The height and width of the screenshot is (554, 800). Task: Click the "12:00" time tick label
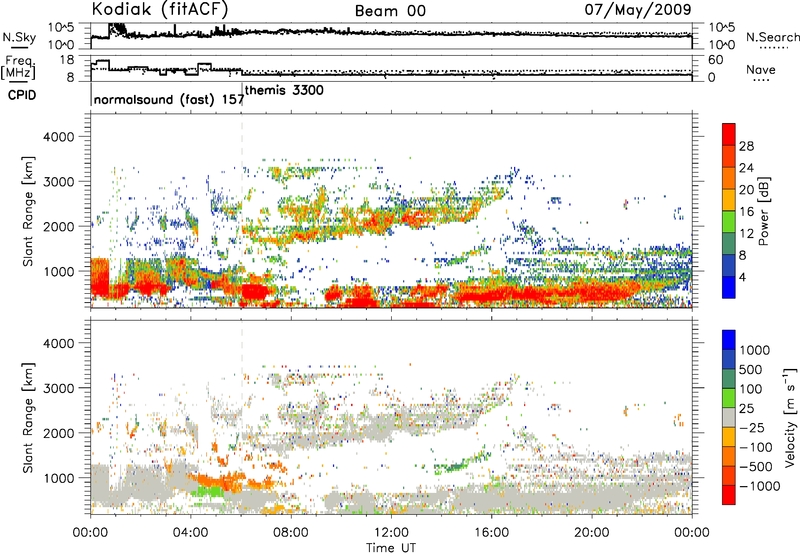tap(391, 533)
